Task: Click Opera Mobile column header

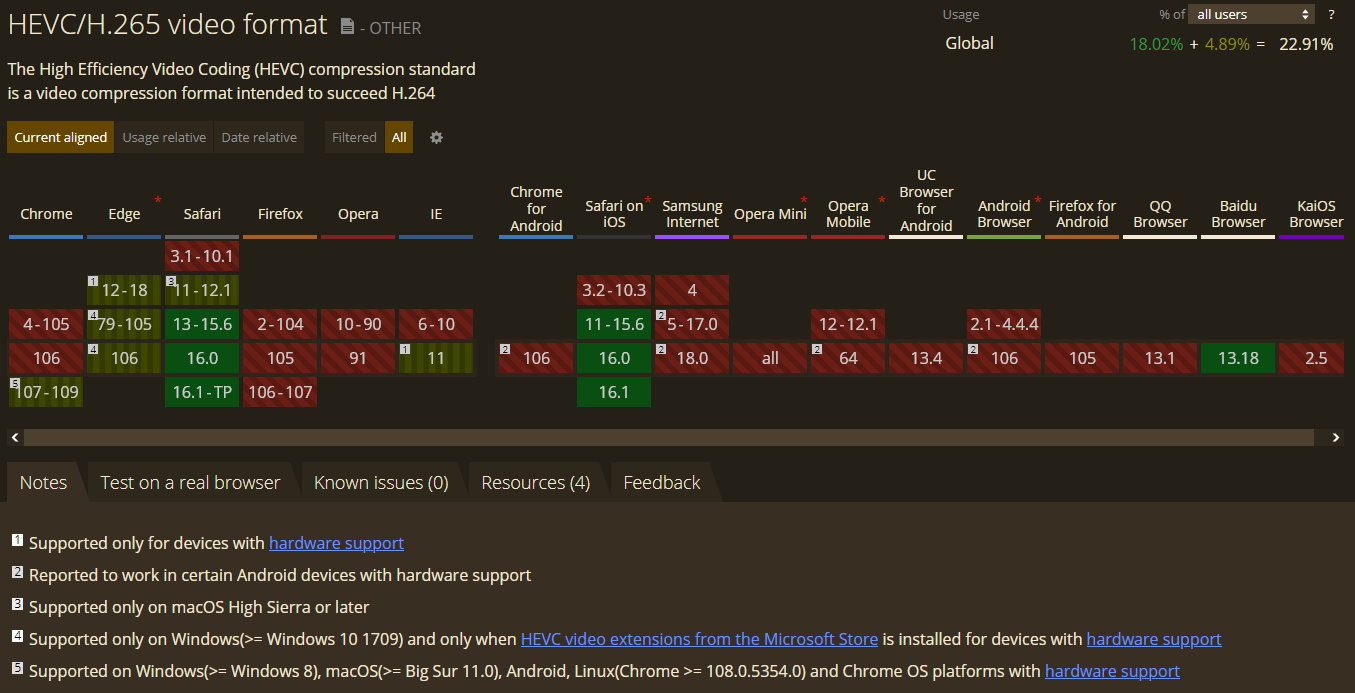Action: [848, 214]
